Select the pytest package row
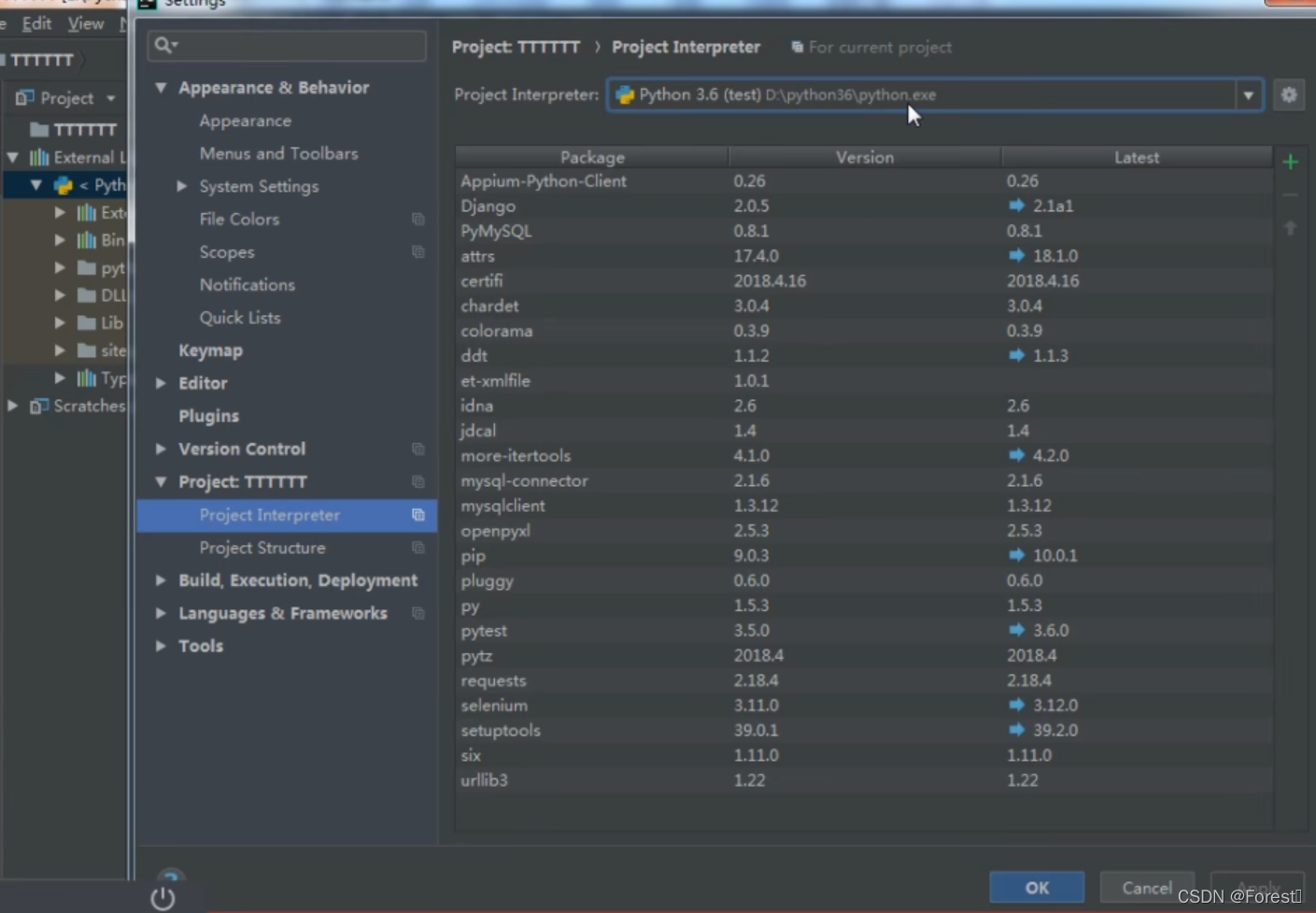Image resolution: width=1316 pixels, height=913 pixels. (x=864, y=630)
